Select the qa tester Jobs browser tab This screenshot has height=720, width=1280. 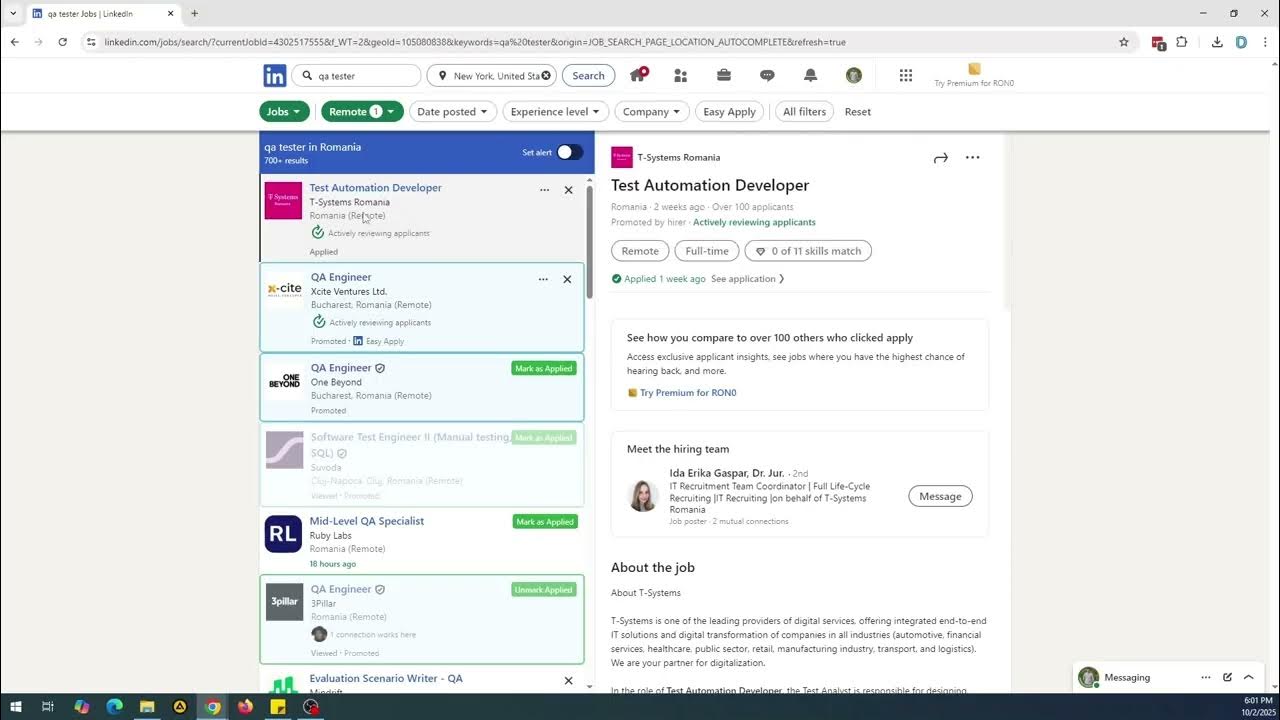click(90, 13)
